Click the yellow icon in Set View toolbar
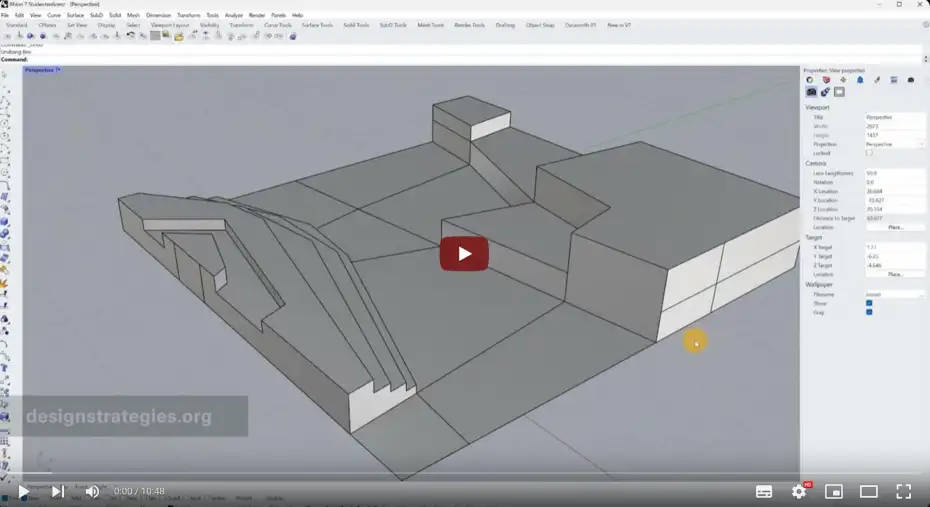 point(179,36)
